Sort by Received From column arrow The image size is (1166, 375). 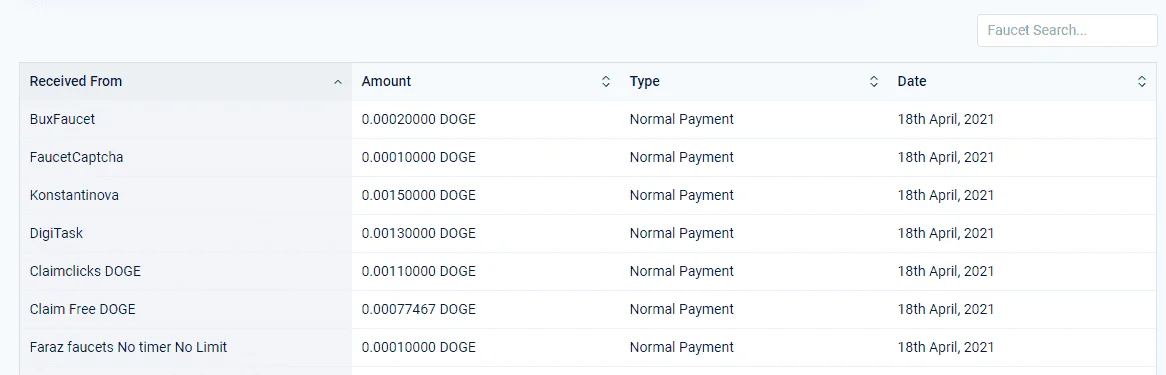tap(338, 82)
